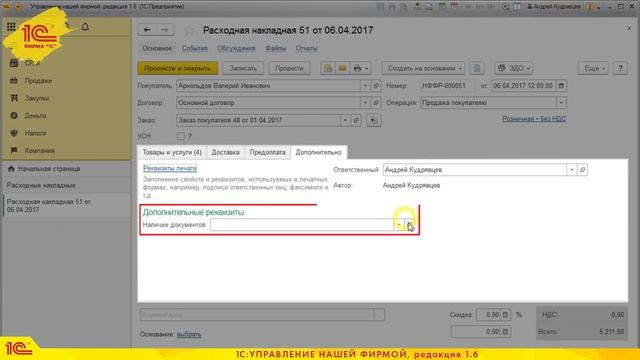Open the Доставка tab

(x=225, y=152)
